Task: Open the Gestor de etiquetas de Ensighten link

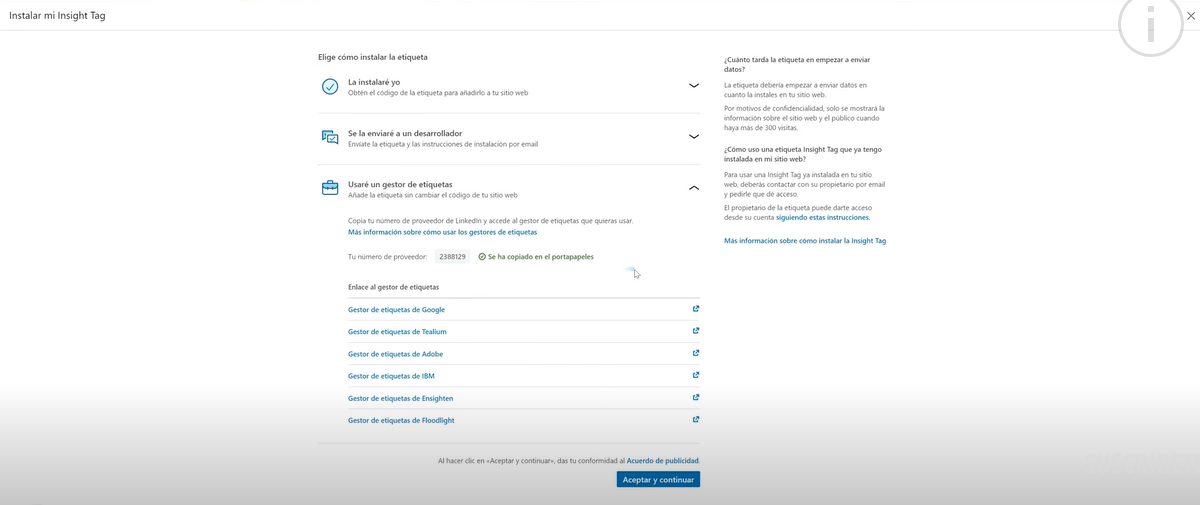Action: click(400, 398)
